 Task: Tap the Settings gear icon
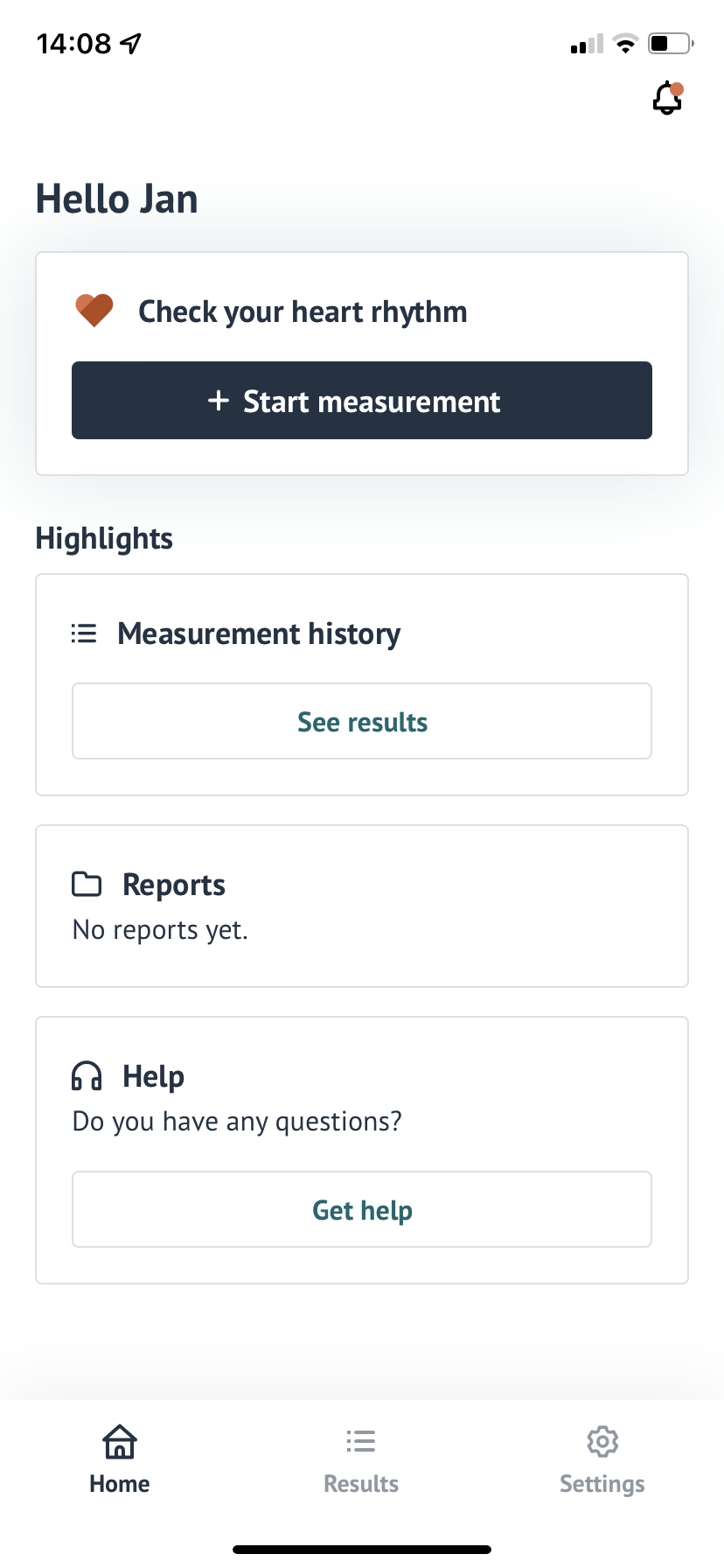click(602, 1441)
